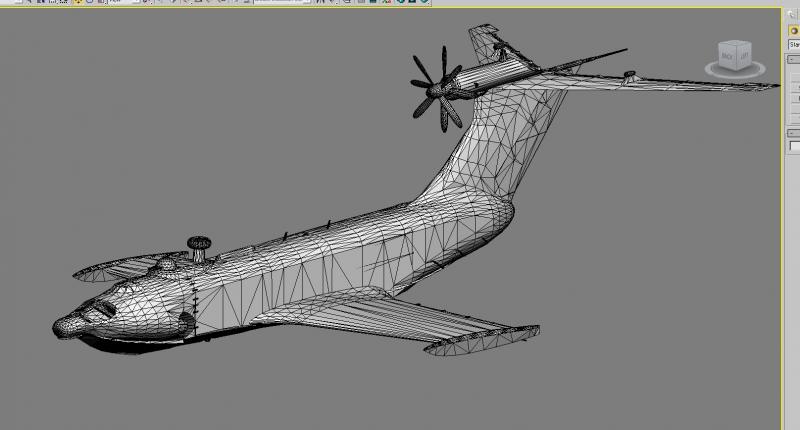Open the Create tab in command panel
800x430 pixels.
click(793, 14)
